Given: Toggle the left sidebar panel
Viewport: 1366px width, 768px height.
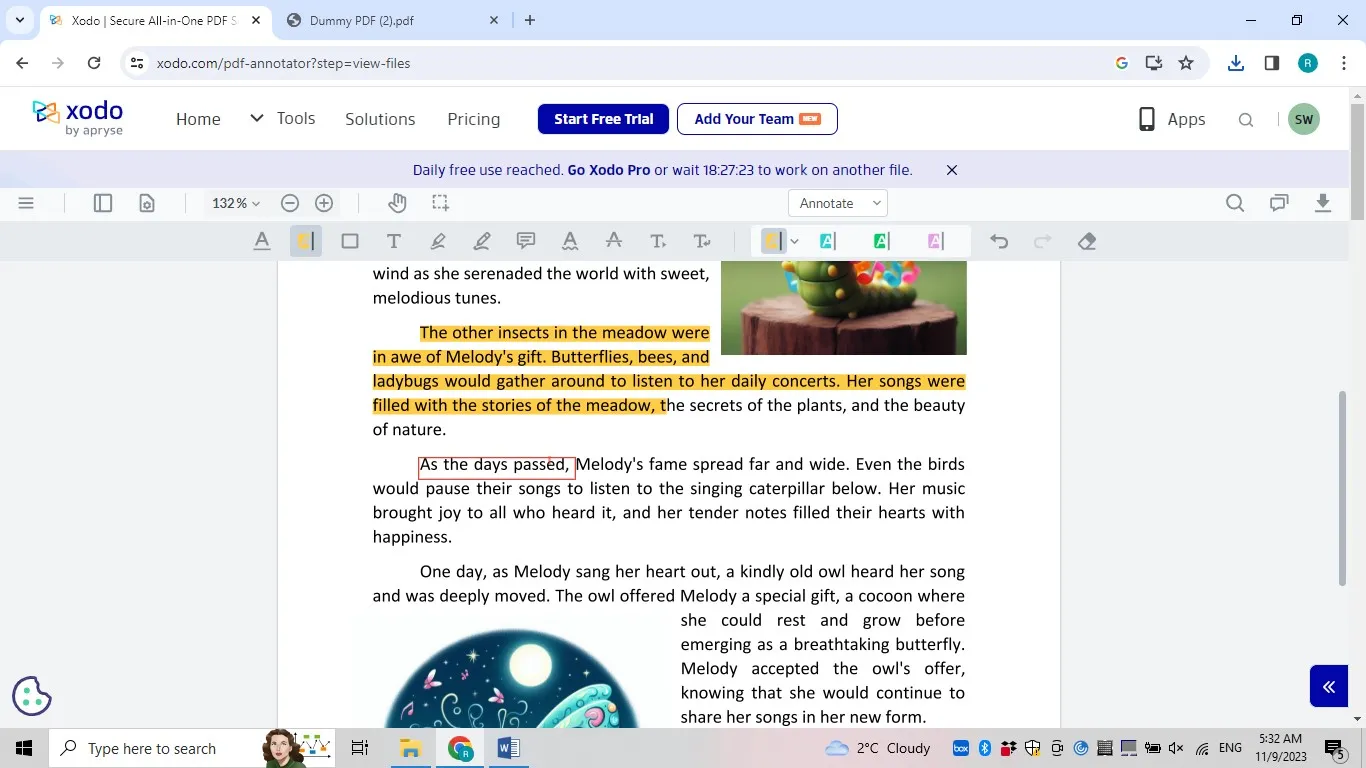Looking at the screenshot, I should [101, 203].
